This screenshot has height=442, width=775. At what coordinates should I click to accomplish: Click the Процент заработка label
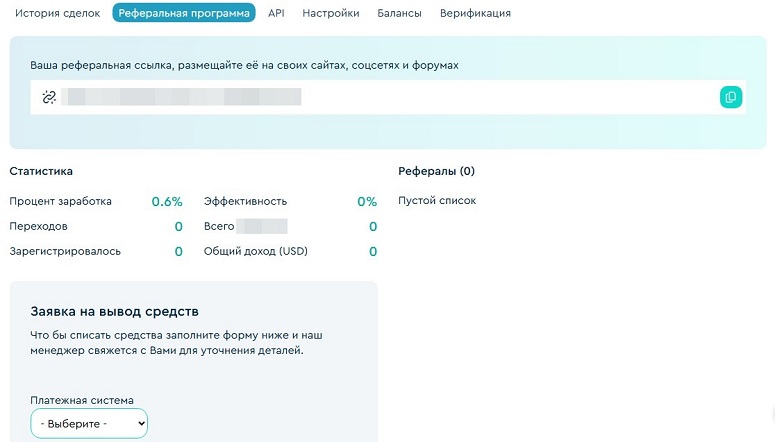pyautogui.click(x=60, y=201)
